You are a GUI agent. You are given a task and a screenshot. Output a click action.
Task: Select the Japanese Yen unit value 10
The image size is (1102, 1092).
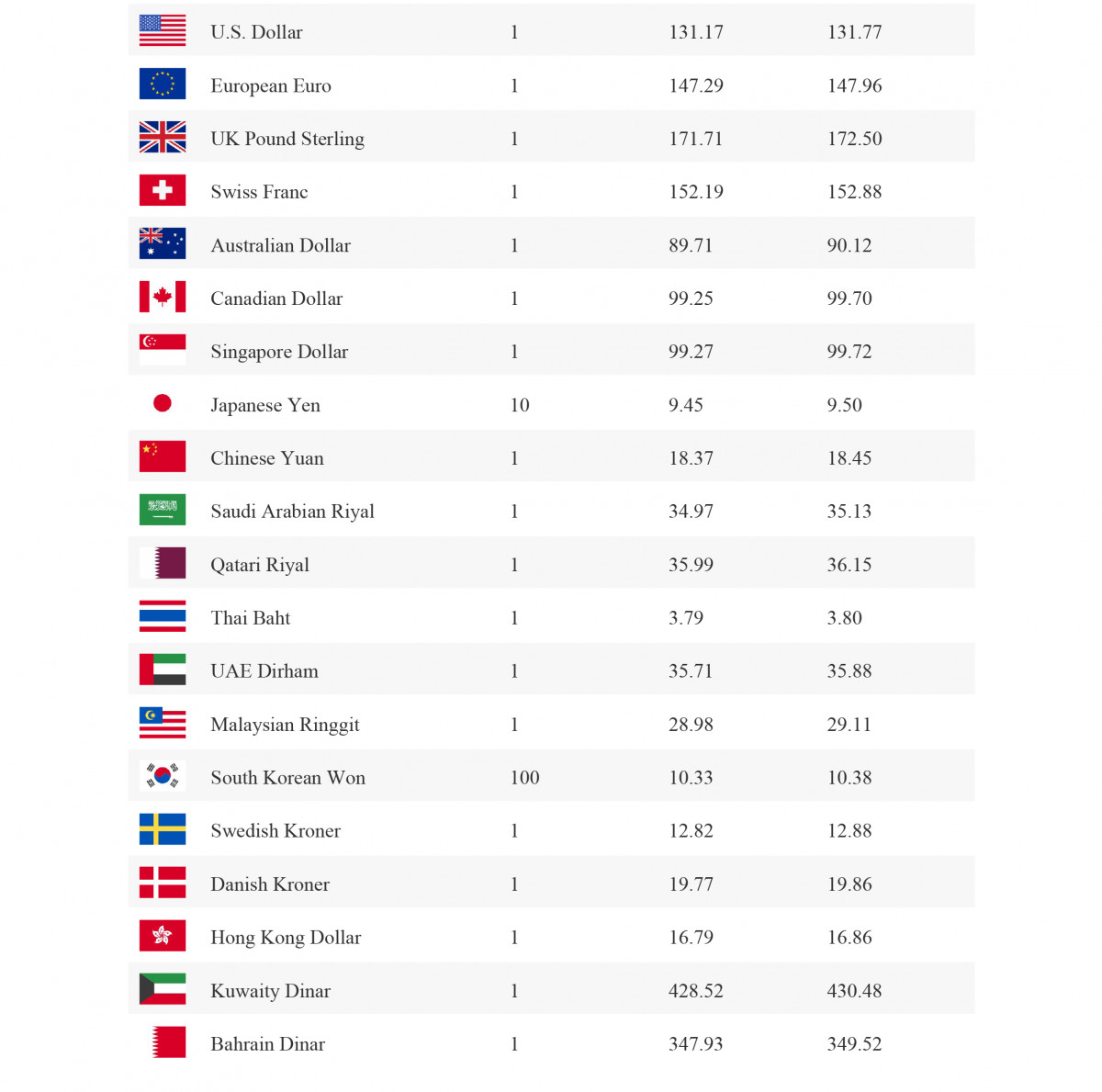pos(520,405)
